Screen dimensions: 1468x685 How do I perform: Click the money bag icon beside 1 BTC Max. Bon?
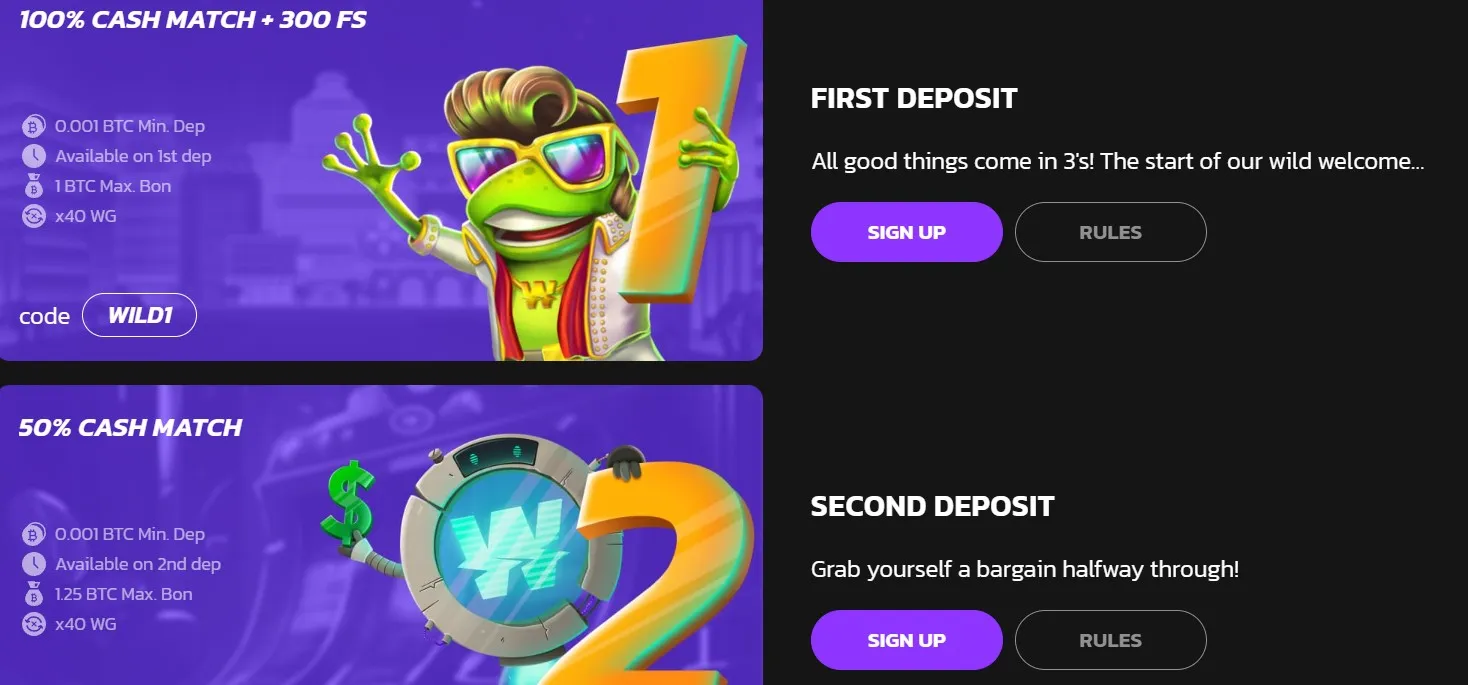[x=34, y=186]
